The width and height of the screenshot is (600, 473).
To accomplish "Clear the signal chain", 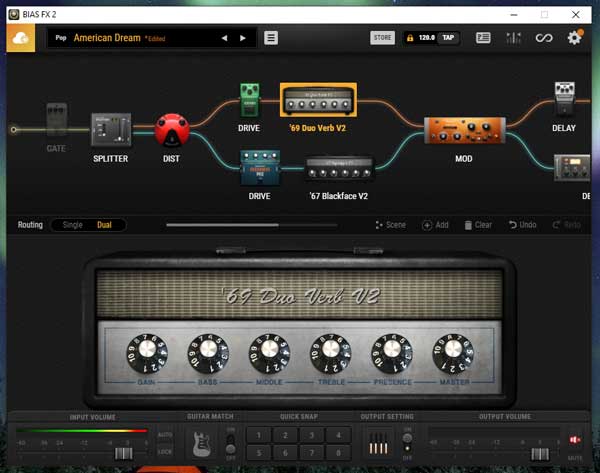I will coord(478,225).
